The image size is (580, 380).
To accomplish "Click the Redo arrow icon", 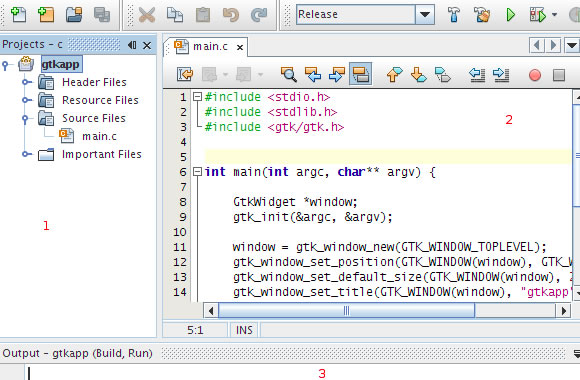I will pos(259,15).
